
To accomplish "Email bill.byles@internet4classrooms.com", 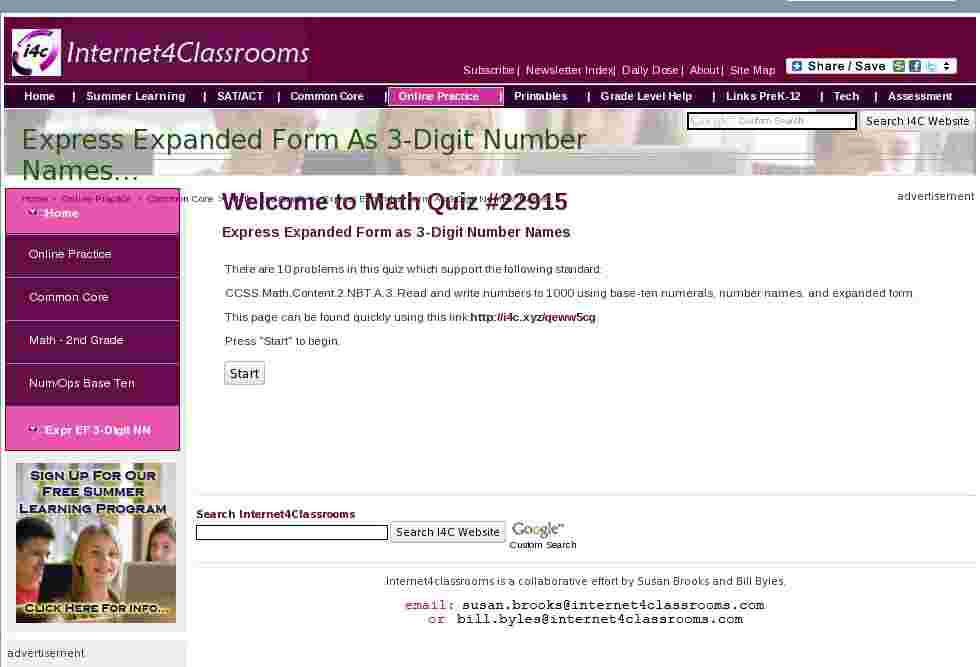I will [x=599, y=619].
